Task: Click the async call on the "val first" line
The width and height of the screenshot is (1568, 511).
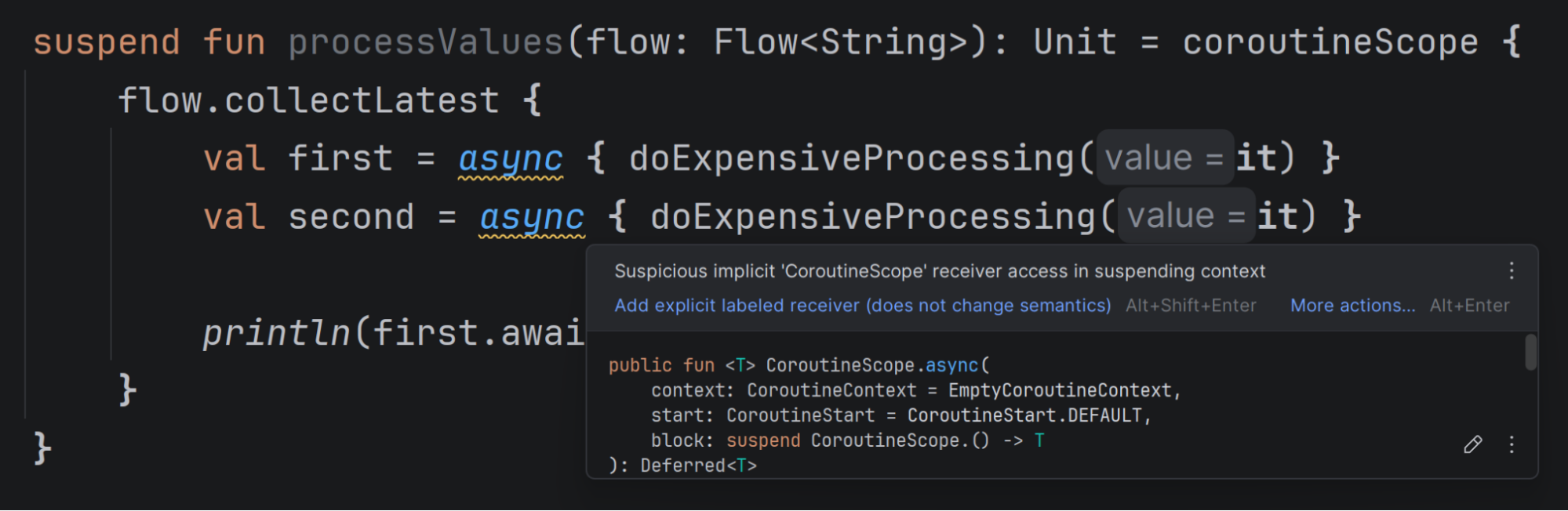Action: 511,159
